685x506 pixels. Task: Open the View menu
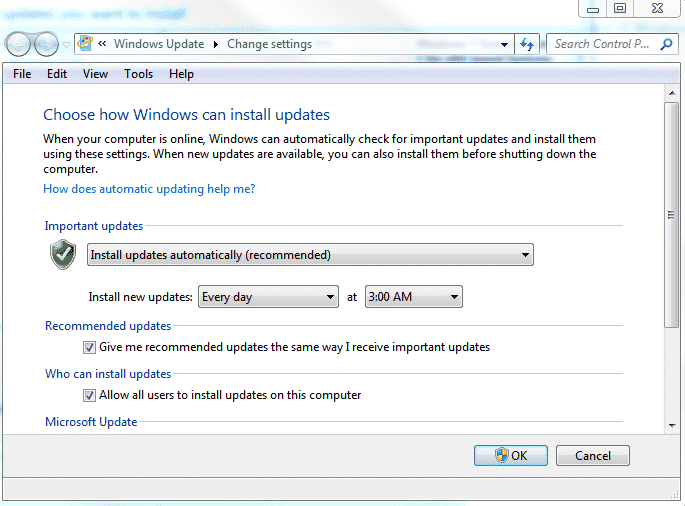coord(95,74)
